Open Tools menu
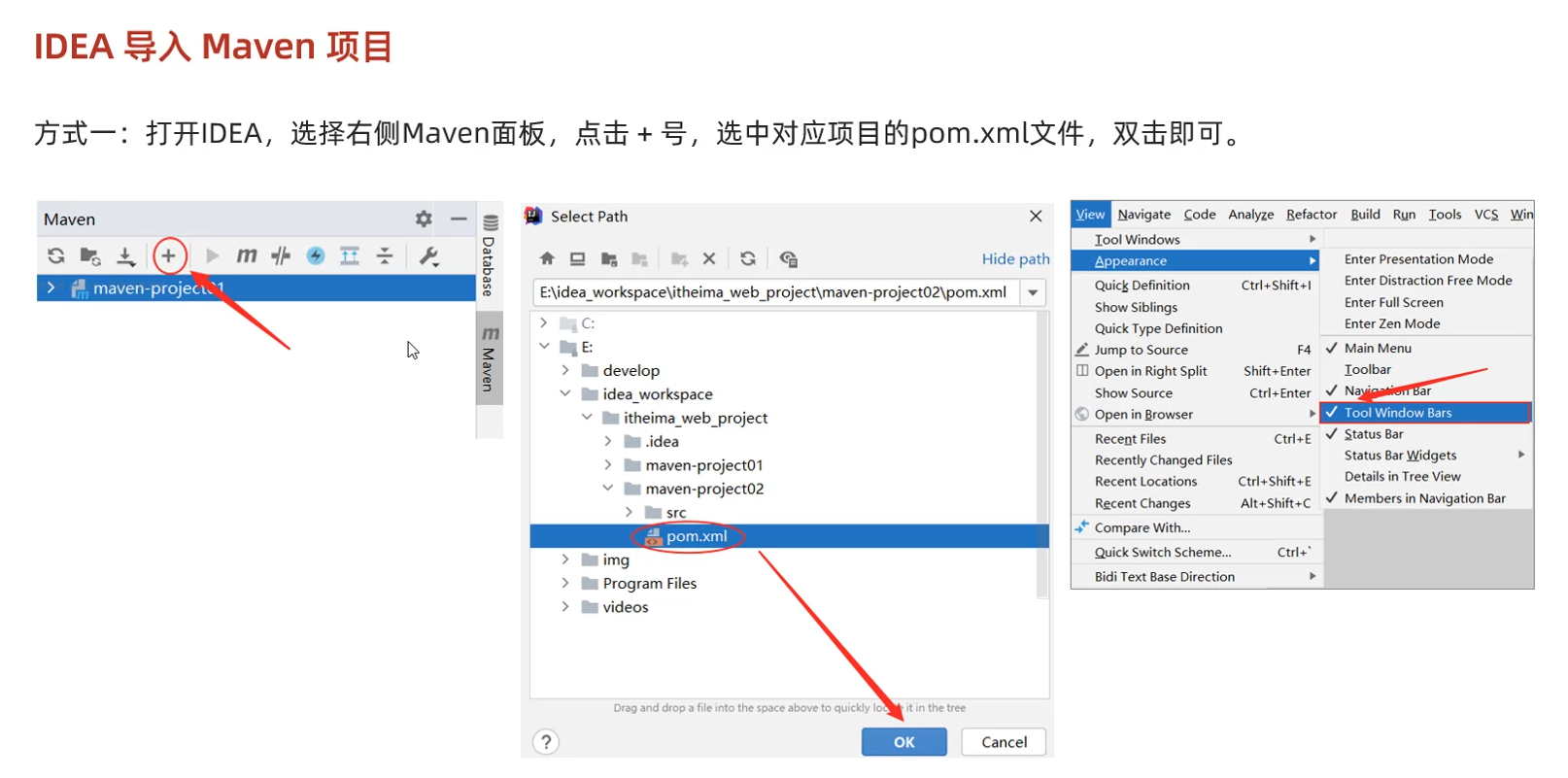This screenshot has height=778, width=1568. point(1445,214)
